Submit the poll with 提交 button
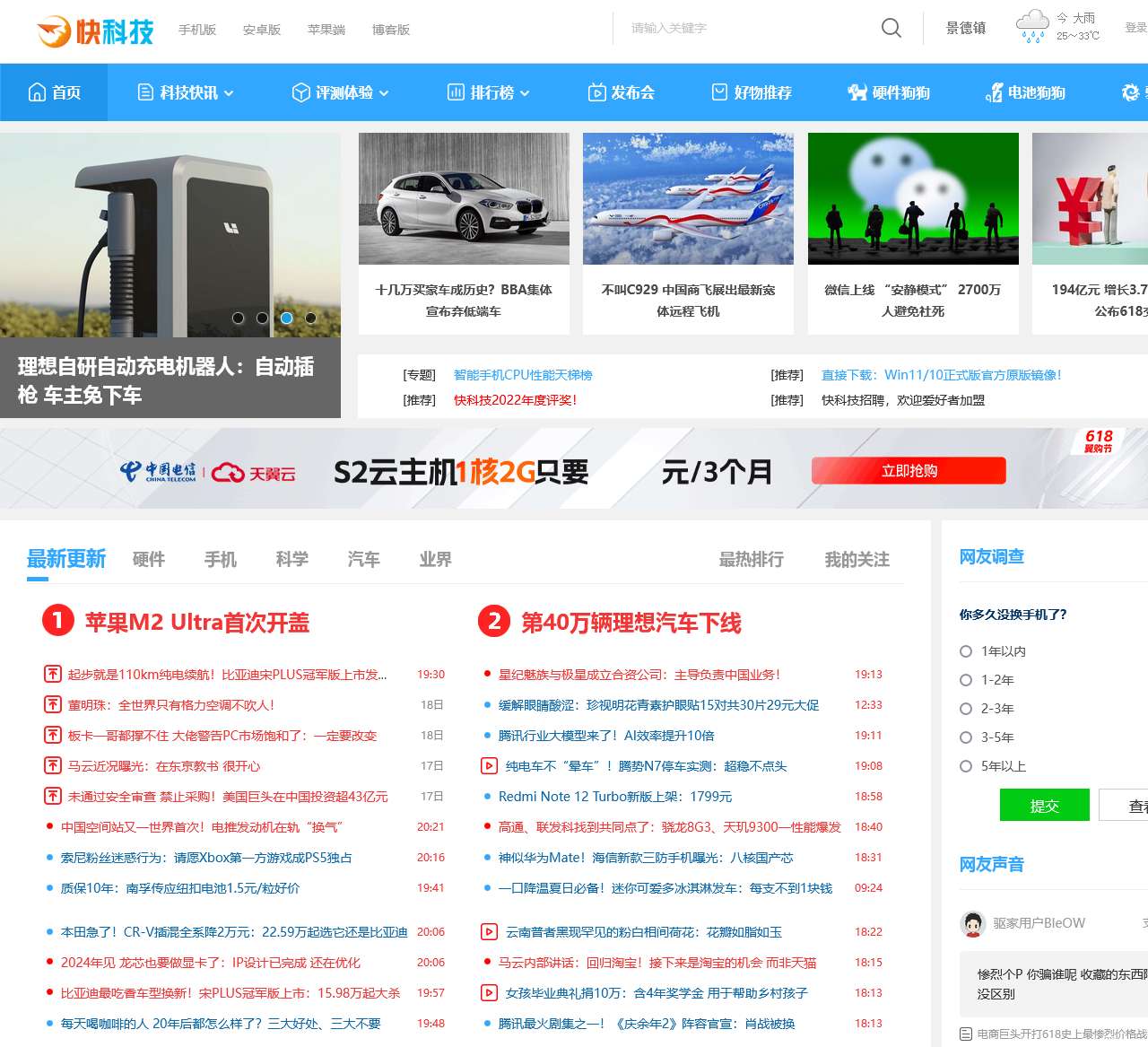Screen dimensions: 1148x1047 [x=1045, y=806]
